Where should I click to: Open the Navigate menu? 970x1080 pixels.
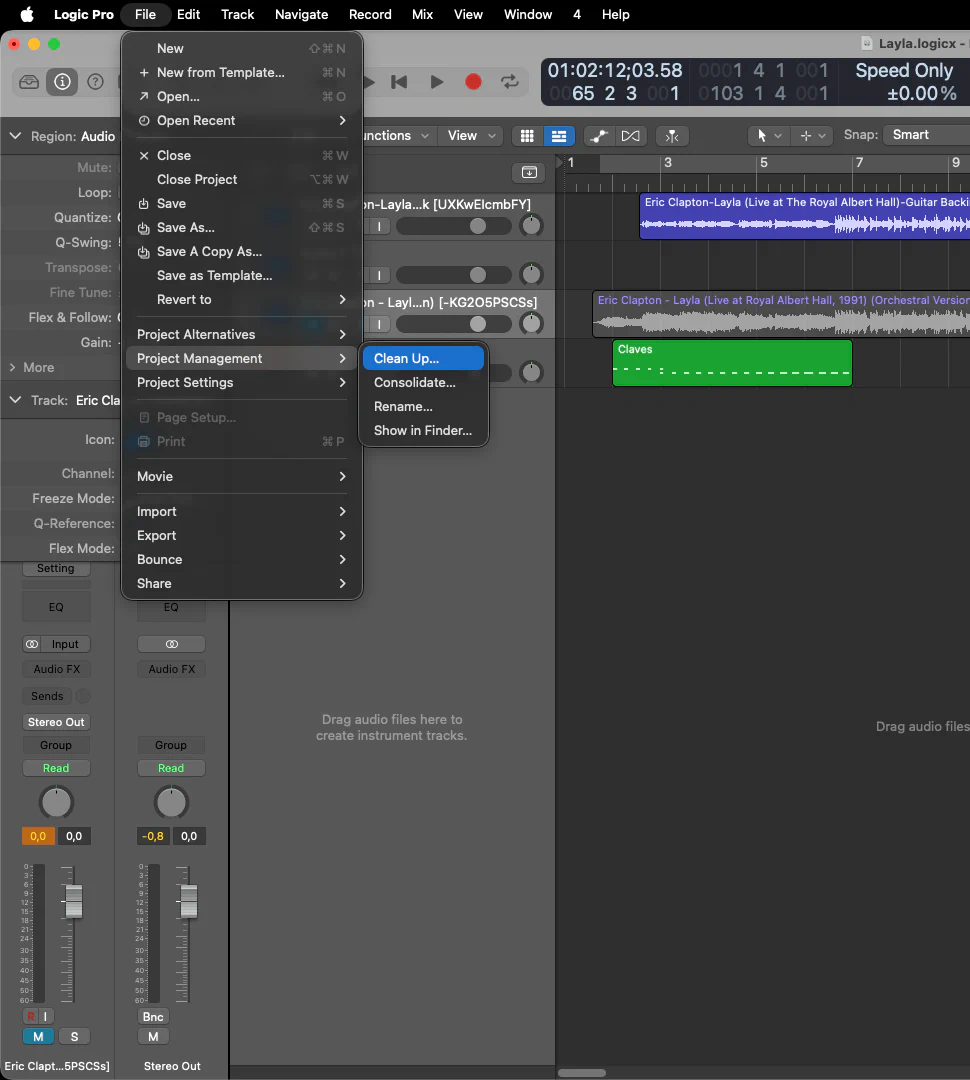click(301, 14)
